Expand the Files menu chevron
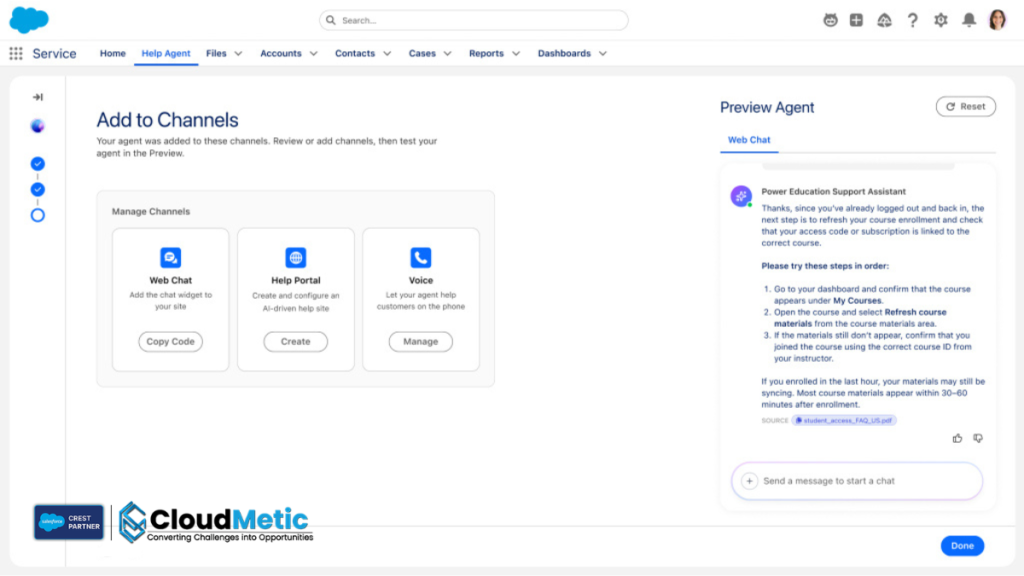Screen dimensions: 1024x576 coord(238,54)
